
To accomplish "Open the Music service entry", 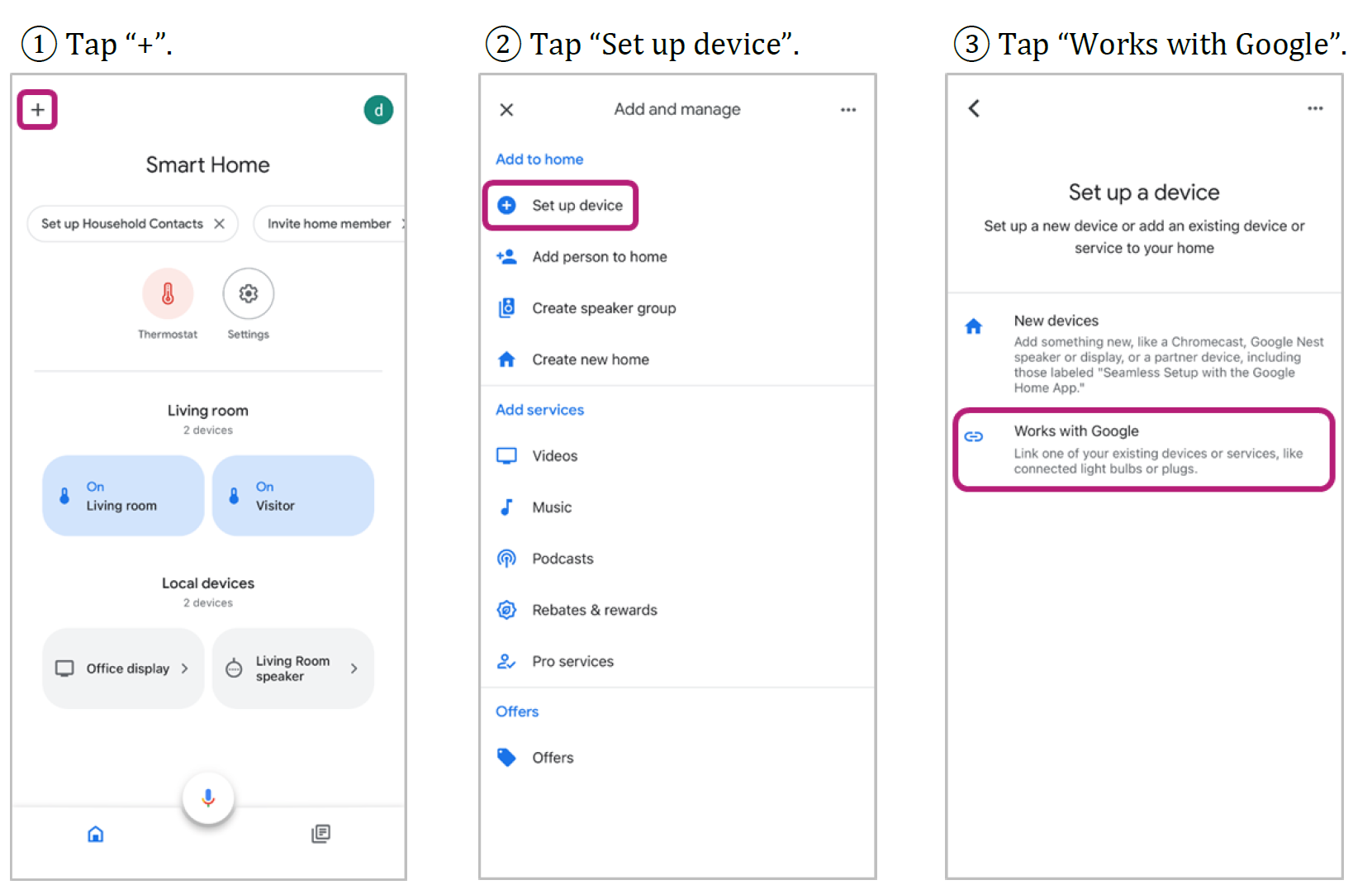I will click(x=677, y=507).
